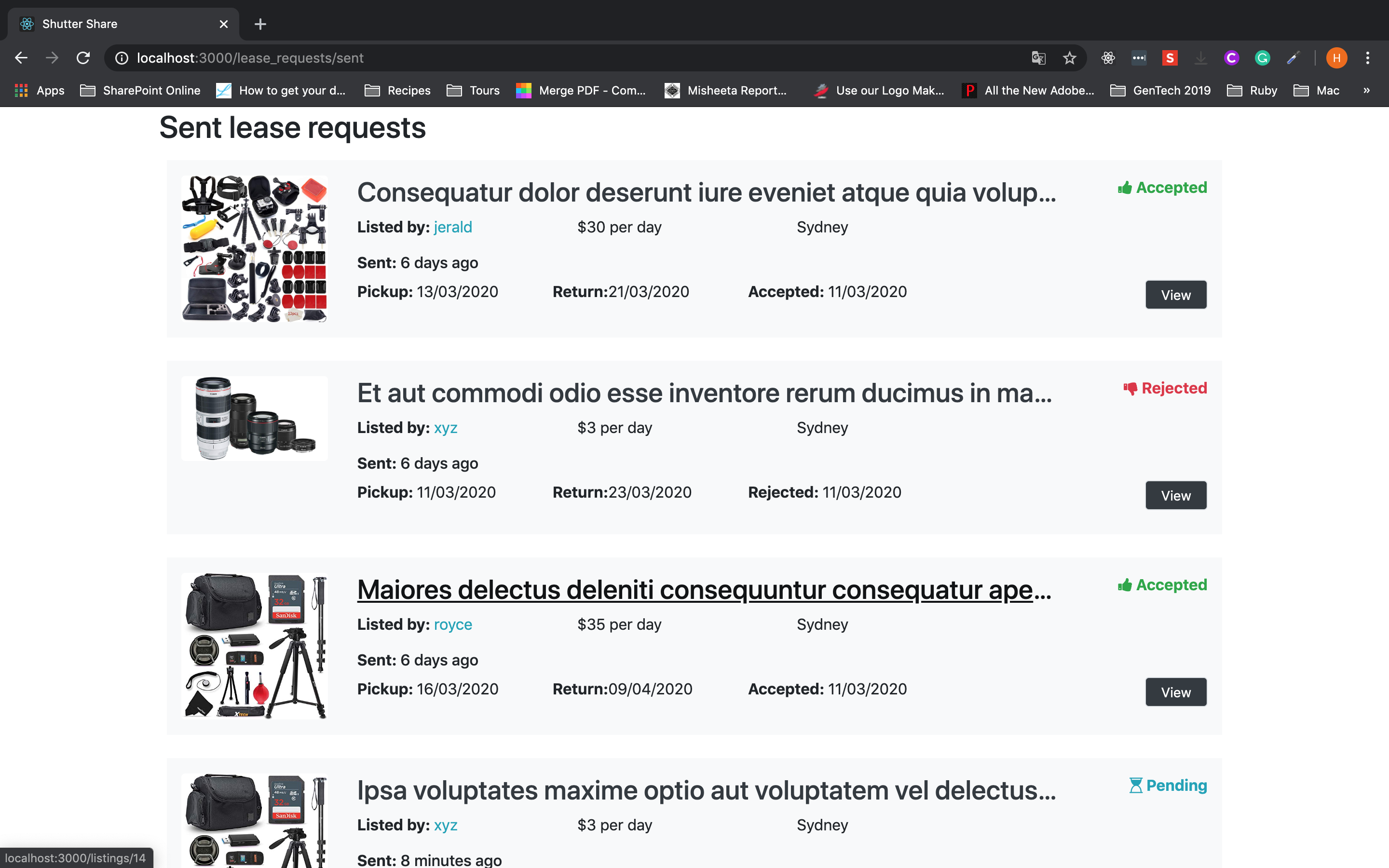Click the site information icon beside URL
The width and height of the screenshot is (1389, 868).
pos(122,58)
